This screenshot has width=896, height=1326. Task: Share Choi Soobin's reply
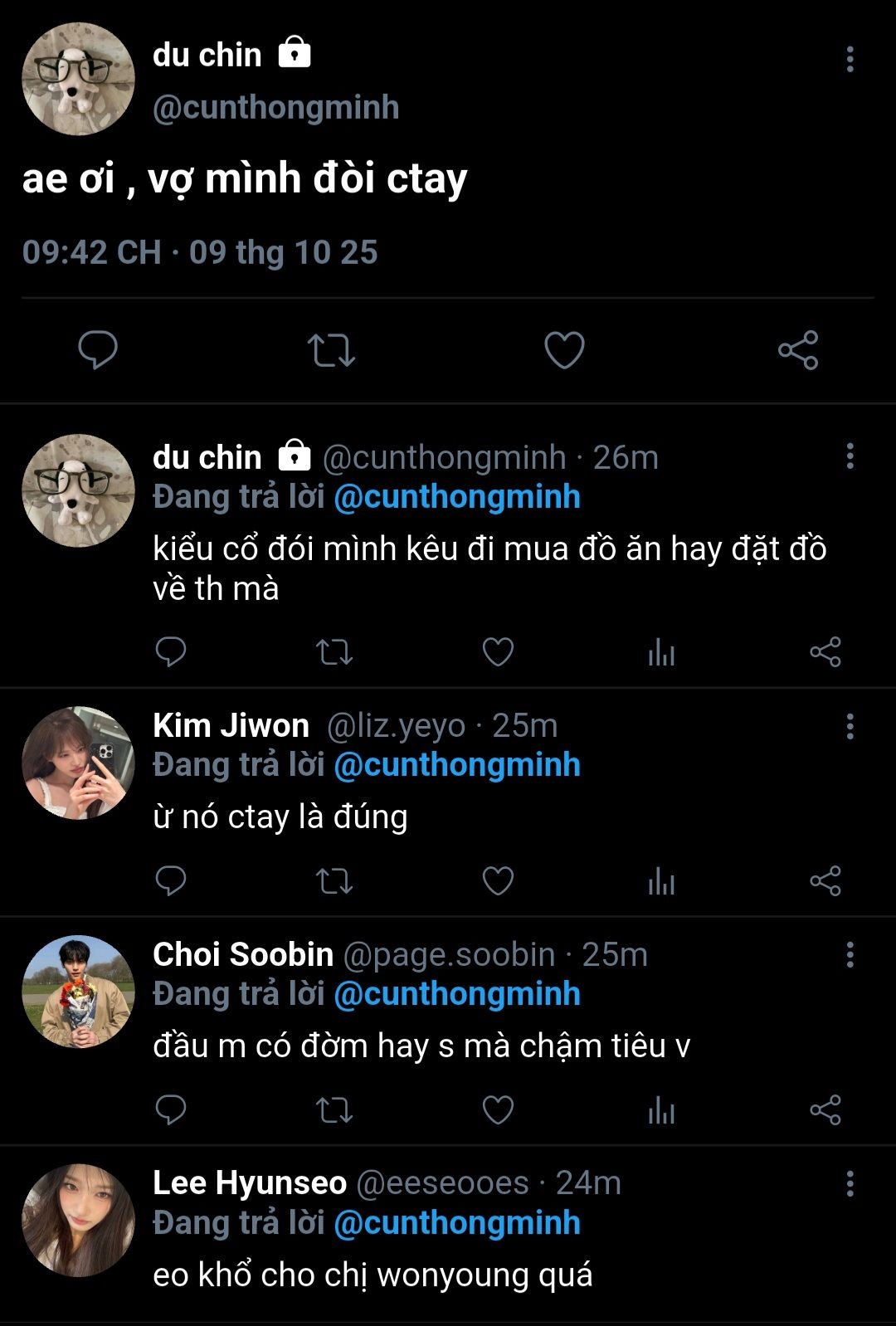tap(825, 1109)
